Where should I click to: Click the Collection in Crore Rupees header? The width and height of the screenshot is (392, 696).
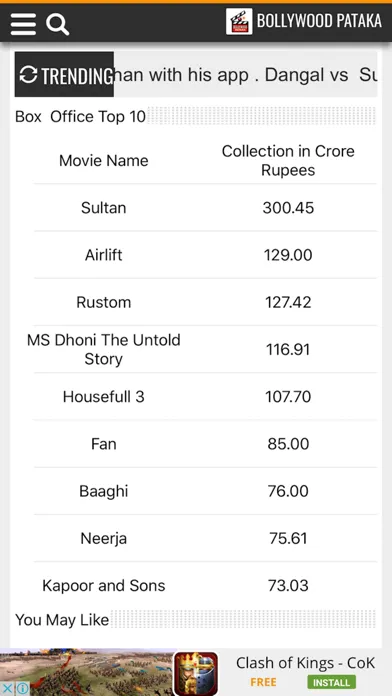288,160
